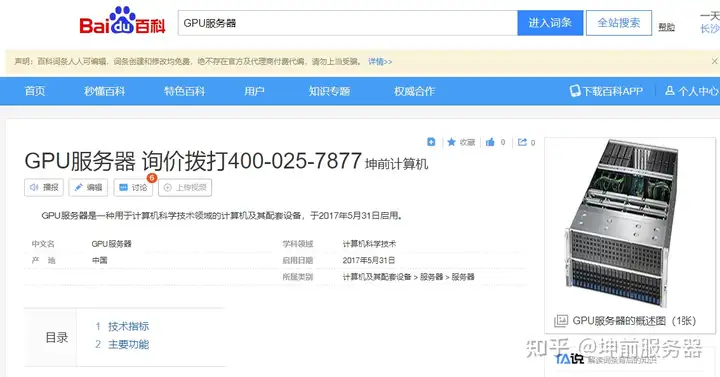Open the 权威合作 menu

(x=414, y=91)
